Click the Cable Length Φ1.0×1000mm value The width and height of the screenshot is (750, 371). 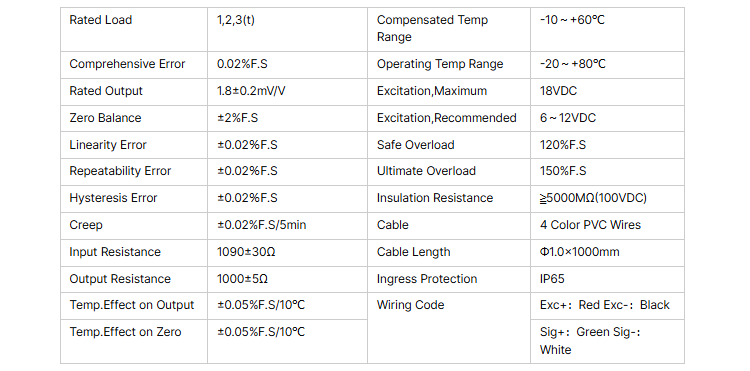coord(579,252)
